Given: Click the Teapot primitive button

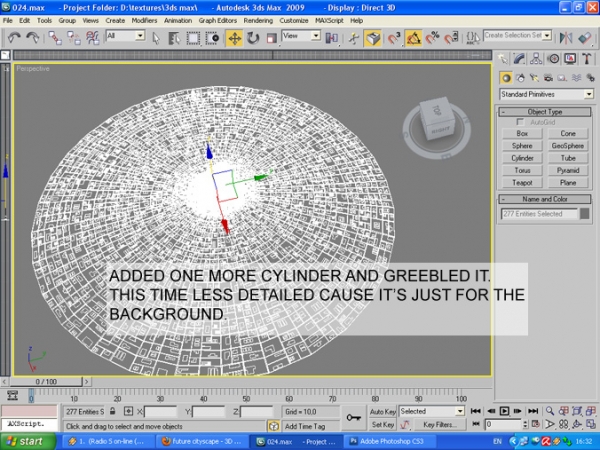Looking at the screenshot, I should pyautogui.click(x=522, y=183).
